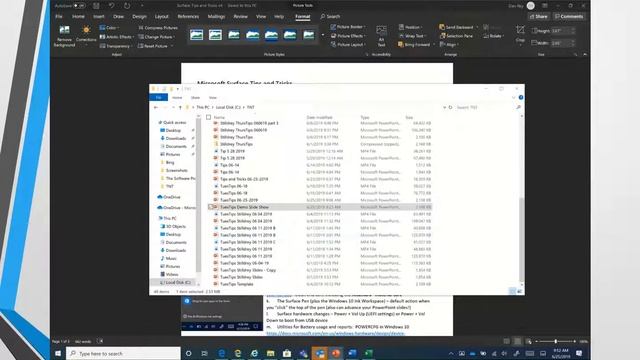640x360 pixels.
Task: Adjust the Word zoom slider
Action: click(x=556, y=341)
